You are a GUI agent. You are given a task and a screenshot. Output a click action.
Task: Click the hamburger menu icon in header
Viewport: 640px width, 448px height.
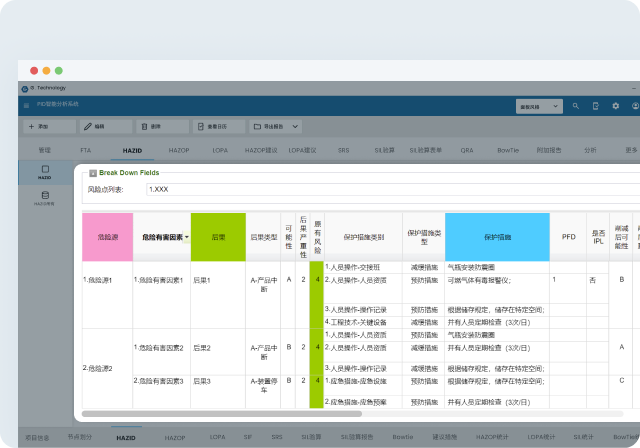click(x=27, y=103)
